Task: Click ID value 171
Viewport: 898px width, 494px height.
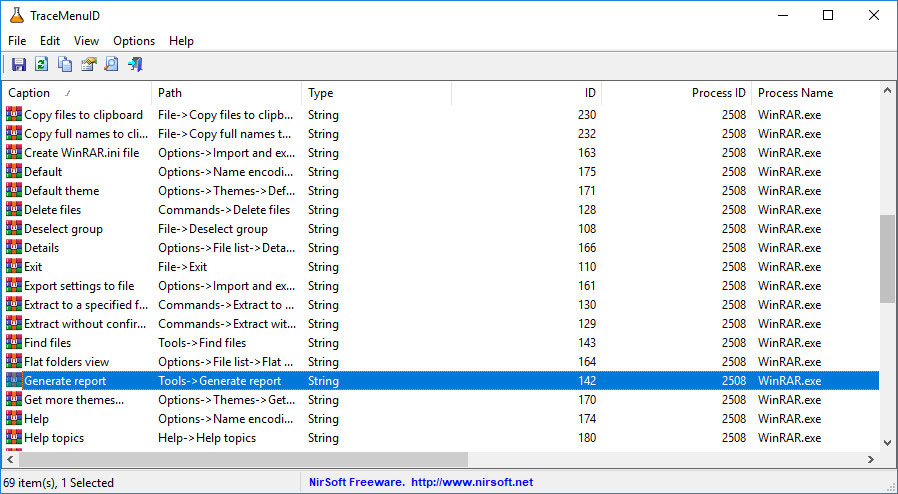Action: (x=587, y=191)
